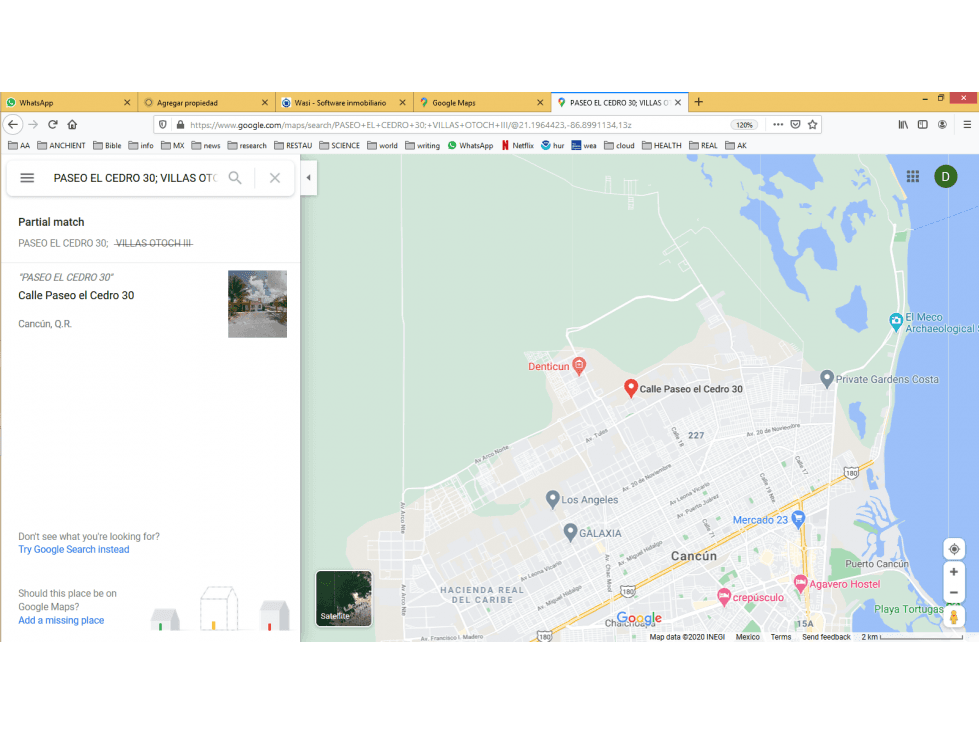Screen dimensions: 979x734
Task: Open the REAL bookmarks folder
Action: click(703, 145)
